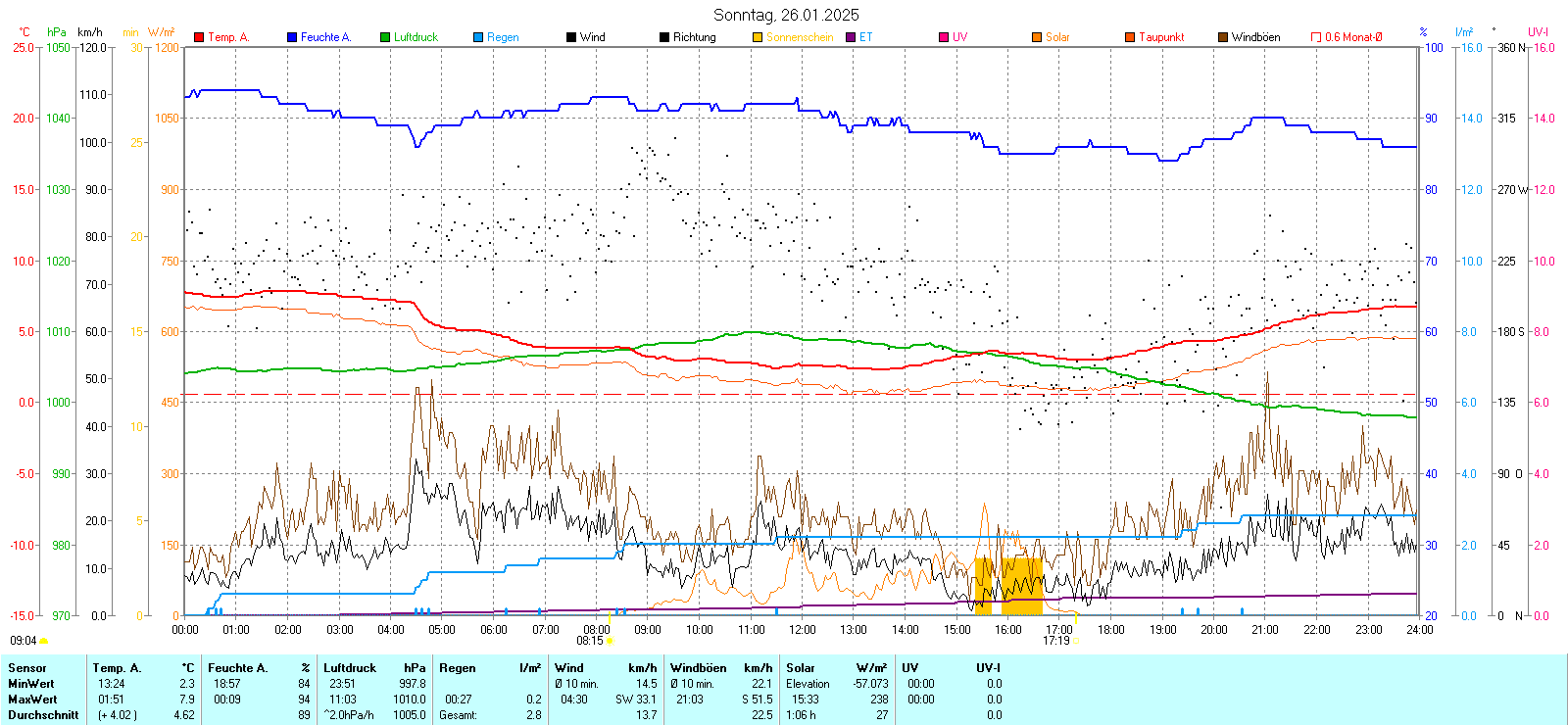Click the blue Feuchte A. legend square
The height and width of the screenshot is (725, 1568).
(x=292, y=37)
